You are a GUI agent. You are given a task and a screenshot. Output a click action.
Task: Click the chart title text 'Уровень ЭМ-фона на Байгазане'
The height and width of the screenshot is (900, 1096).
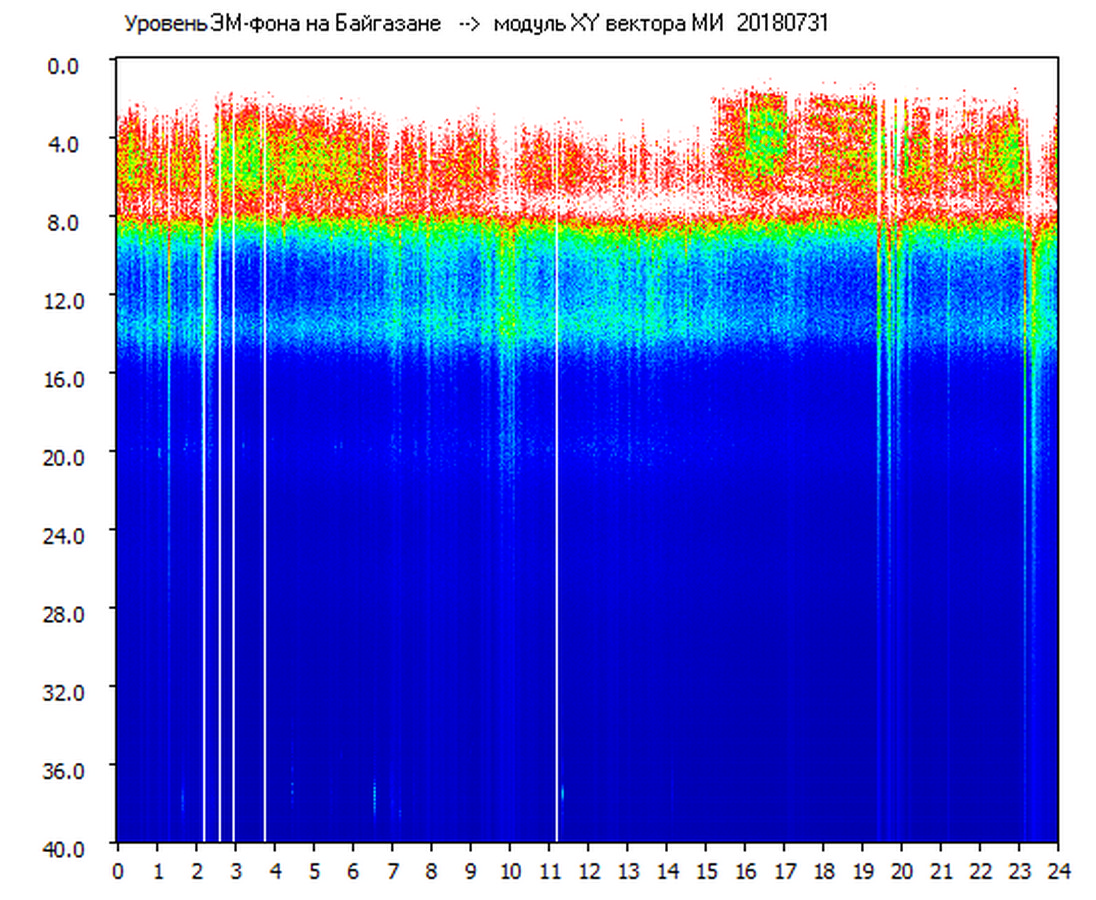coord(282,24)
